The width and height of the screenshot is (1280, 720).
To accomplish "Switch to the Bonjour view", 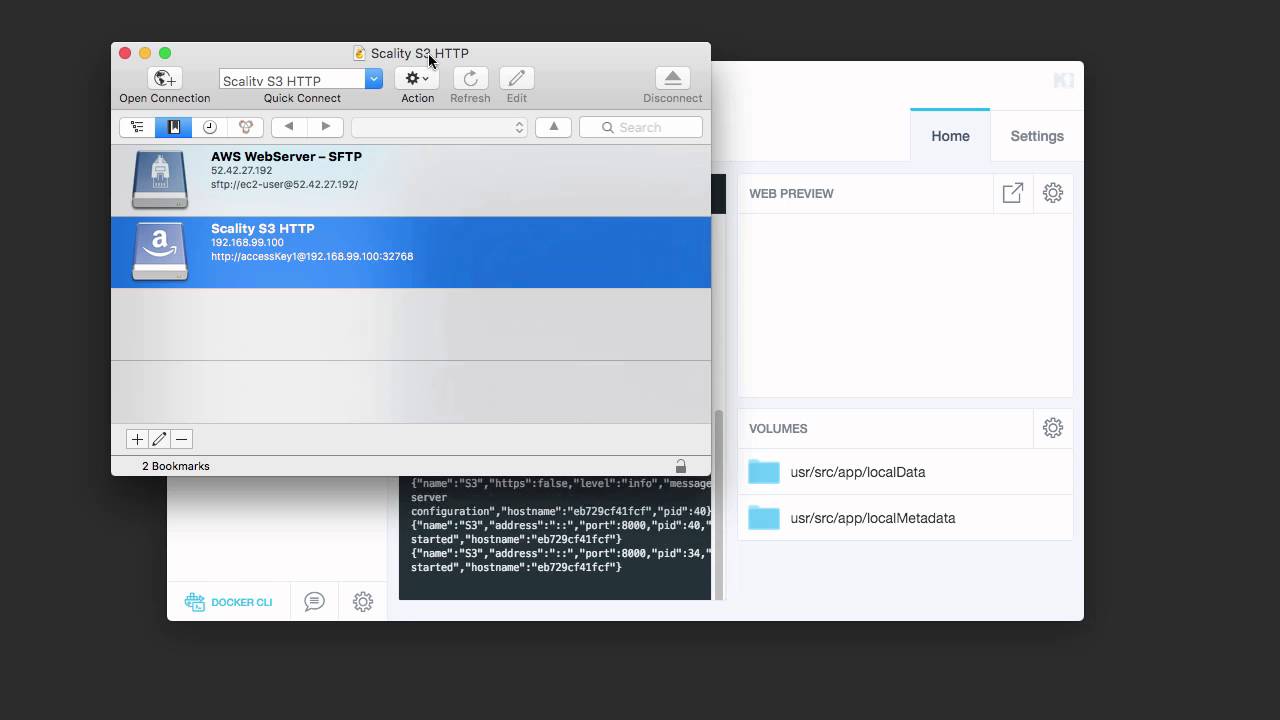I will click(245, 127).
